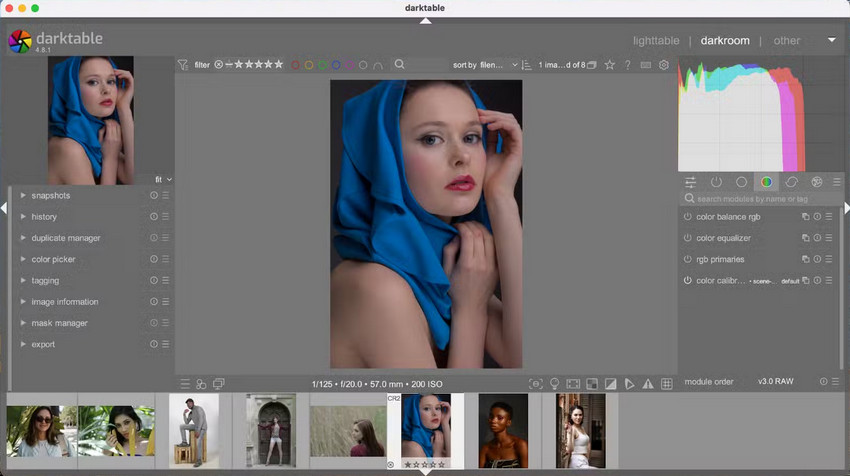The height and width of the screenshot is (476, 850).
Task: Toggle focus peaking mode
Action: tap(536, 384)
